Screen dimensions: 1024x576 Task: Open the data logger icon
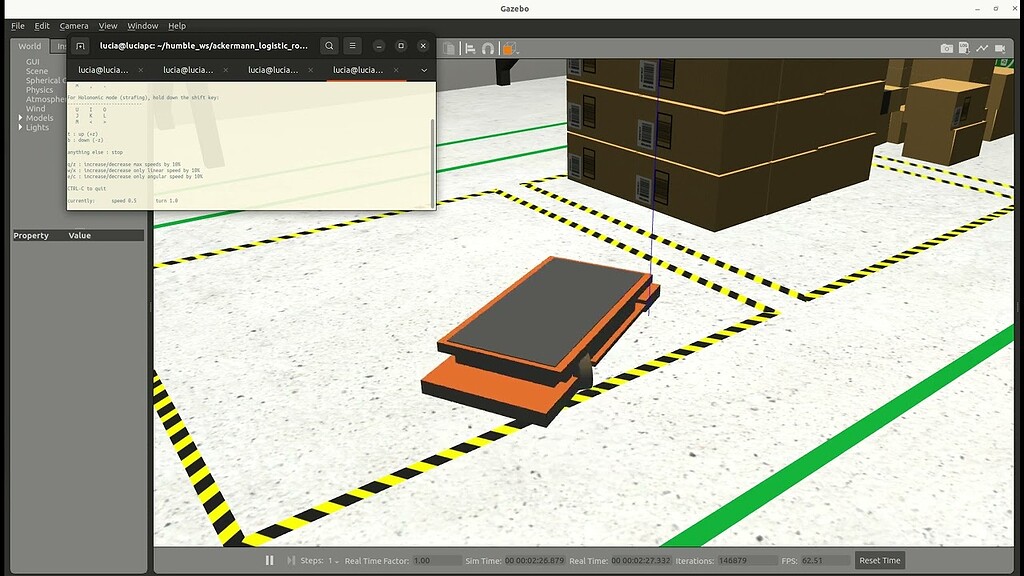[x=963, y=46]
